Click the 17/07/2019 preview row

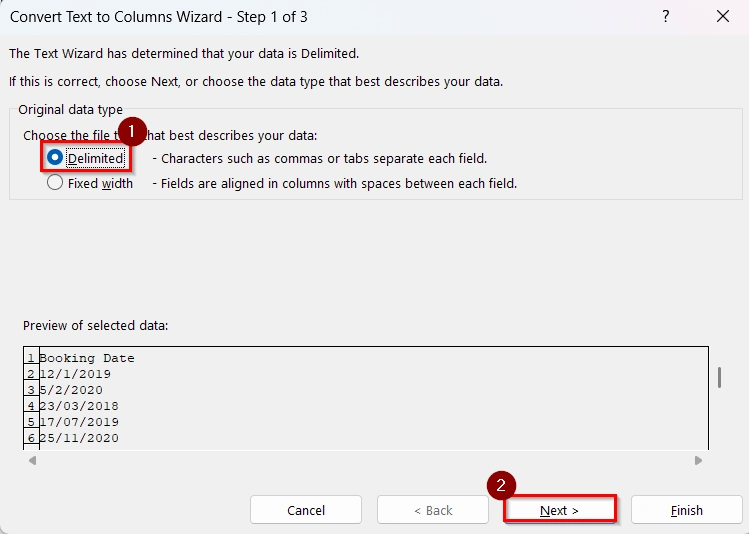click(x=78, y=422)
